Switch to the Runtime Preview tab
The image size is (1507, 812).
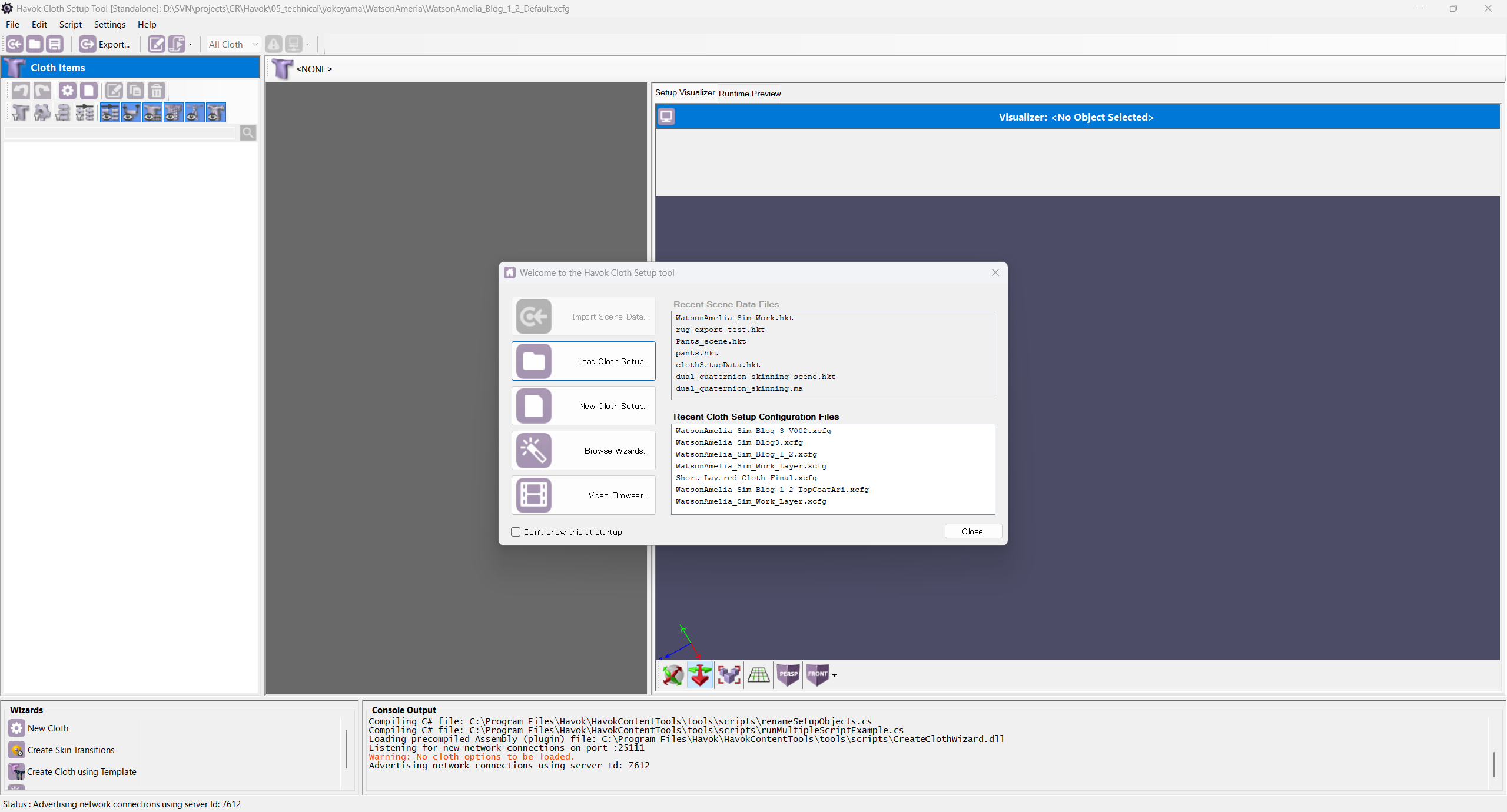(749, 94)
